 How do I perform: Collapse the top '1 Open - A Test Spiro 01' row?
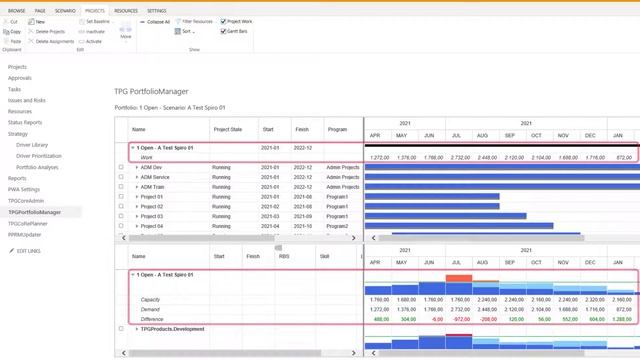pos(133,148)
